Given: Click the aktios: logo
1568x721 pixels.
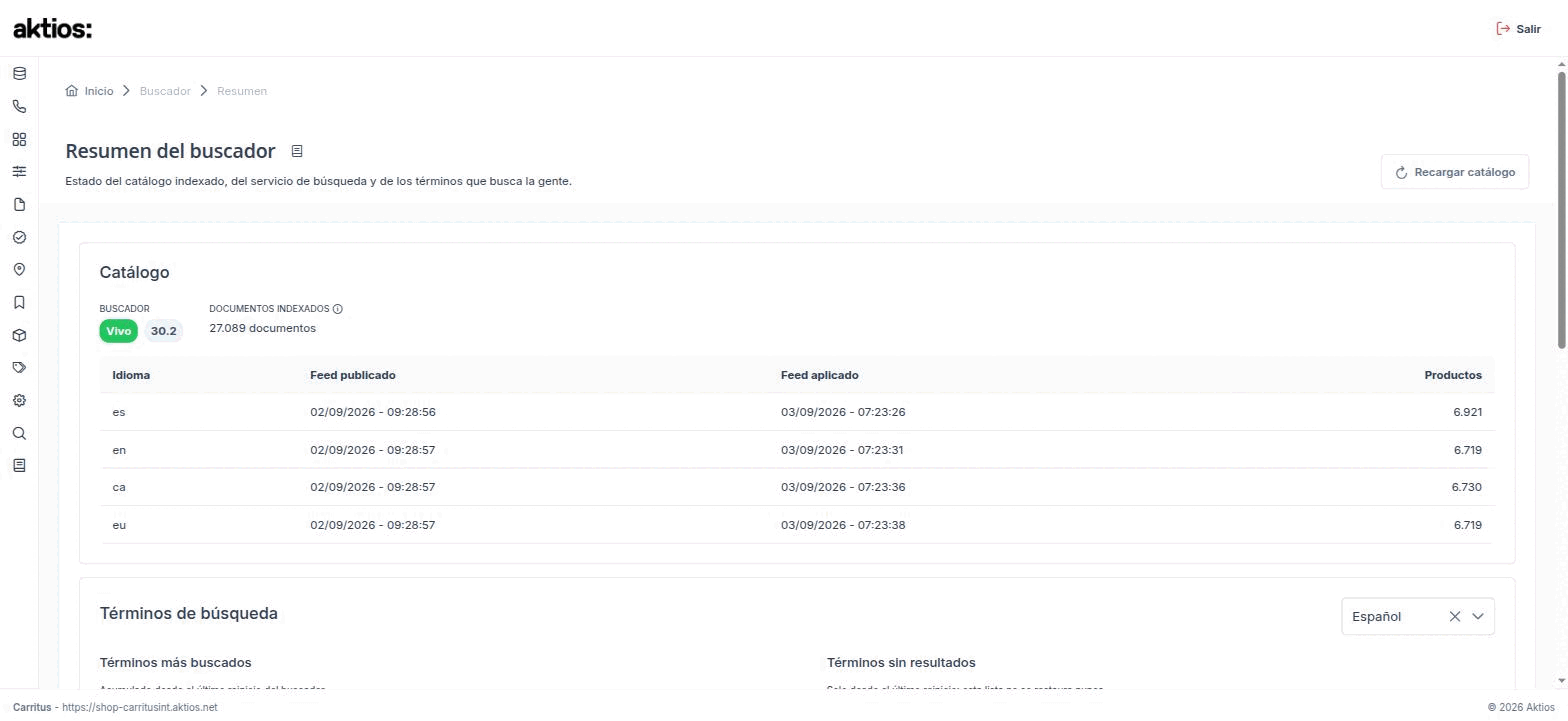Looking at the screenshot, I should point(52,29).
